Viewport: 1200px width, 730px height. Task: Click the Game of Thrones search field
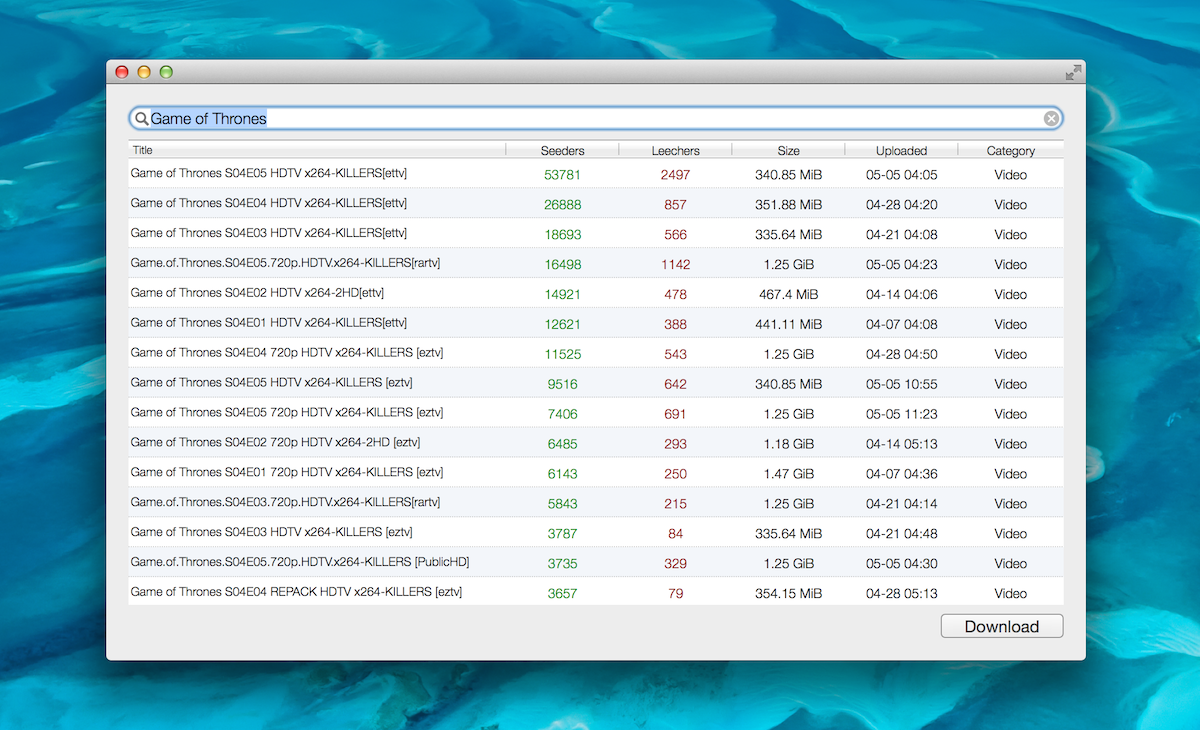596,119
